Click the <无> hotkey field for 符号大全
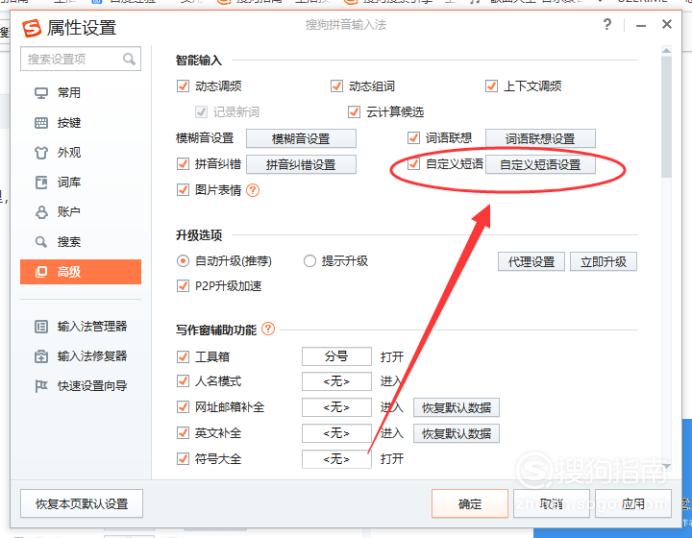This screenshot has width=692, height=538. 337,459
